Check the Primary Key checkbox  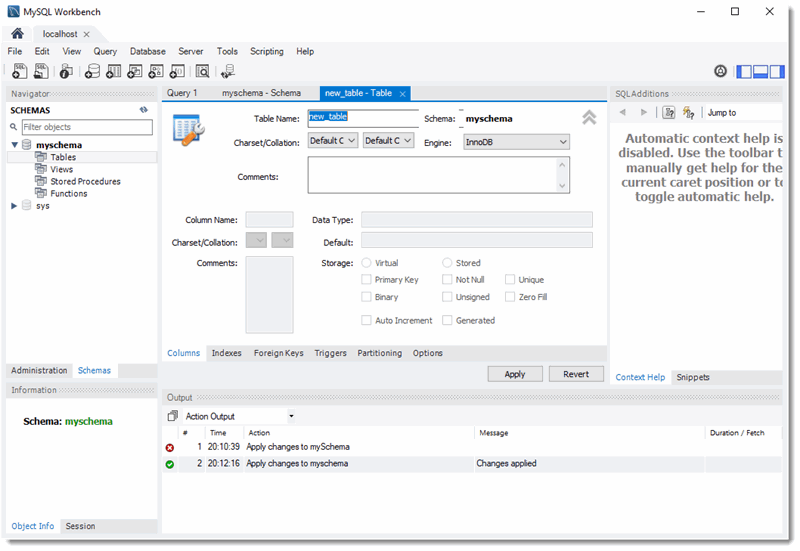click(x=366, y=280)
